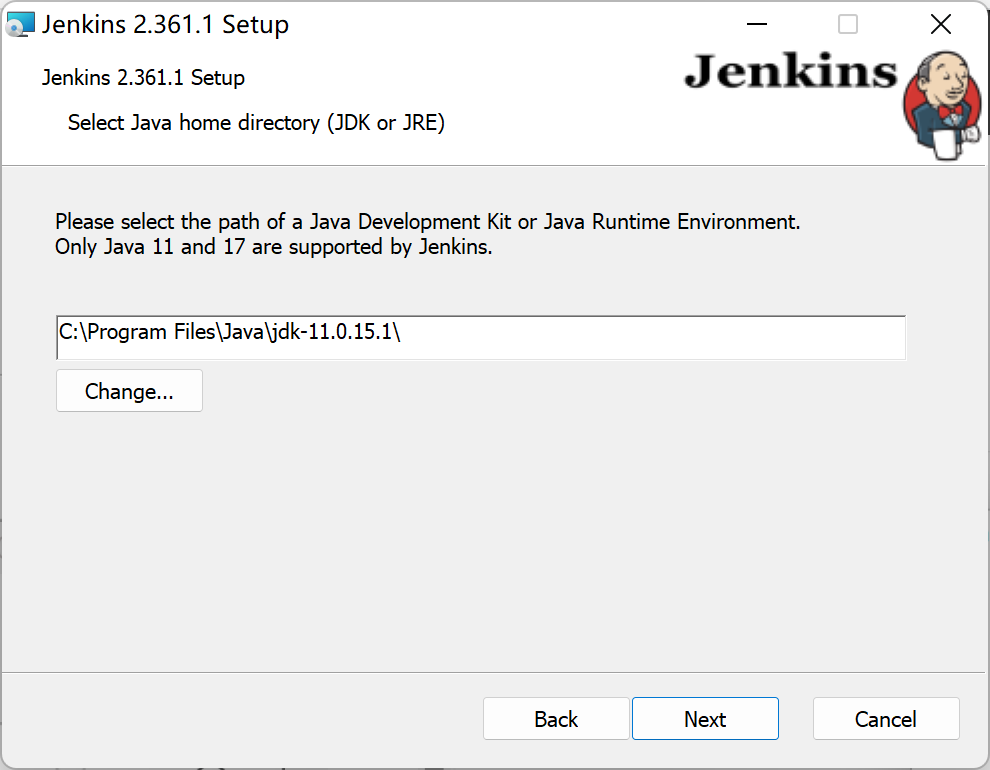Close the Jenkins Setup window

[941, 25]
